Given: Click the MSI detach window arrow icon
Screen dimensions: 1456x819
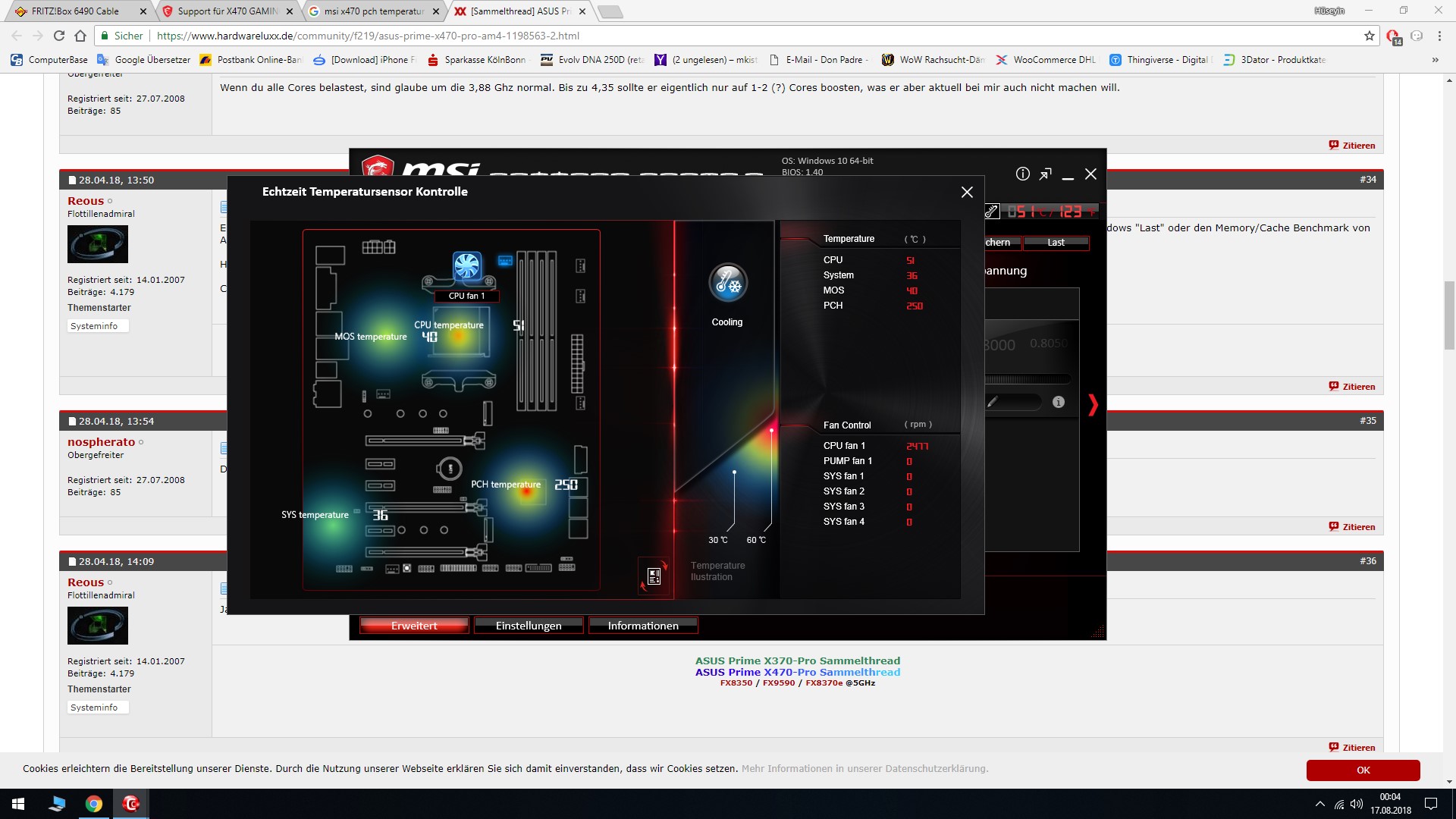Looking at the screenshot, I should tap(1046, 174).
